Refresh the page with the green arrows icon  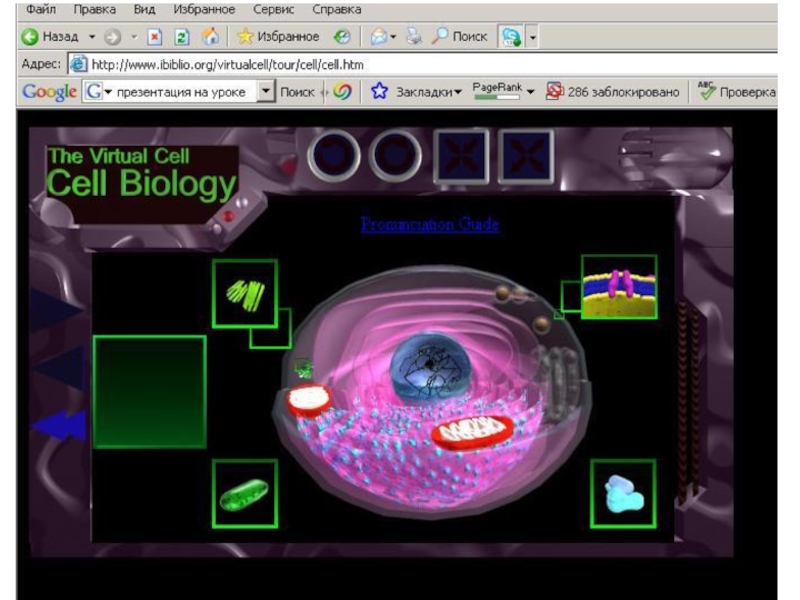coord(182,37)
